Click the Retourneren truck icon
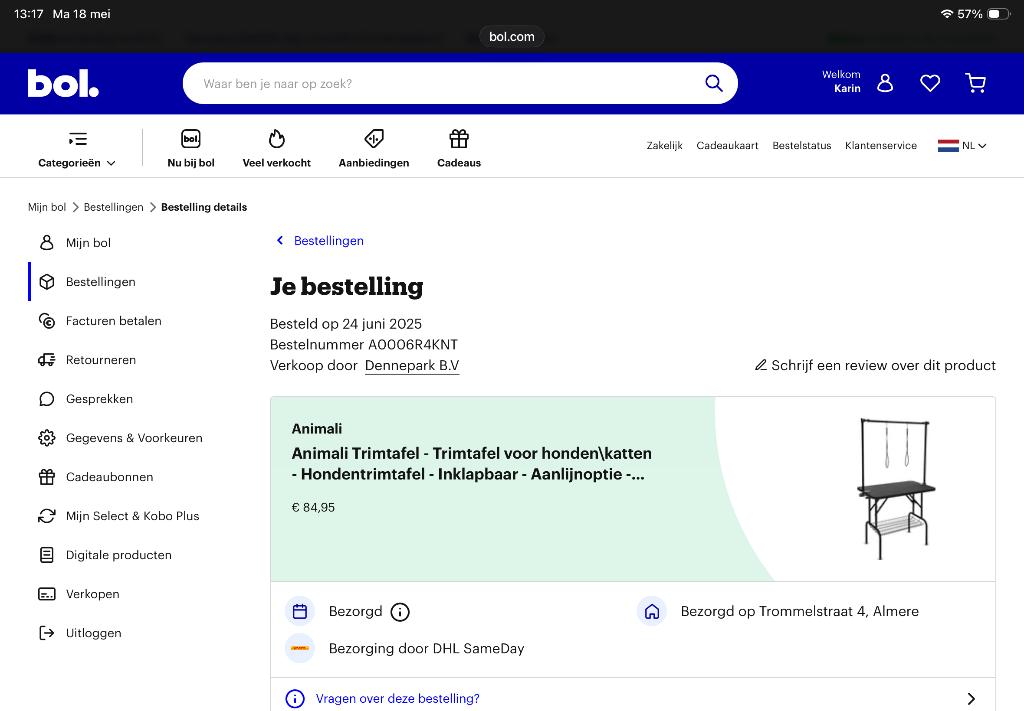The image size is (1024, 711). (46, 360)
